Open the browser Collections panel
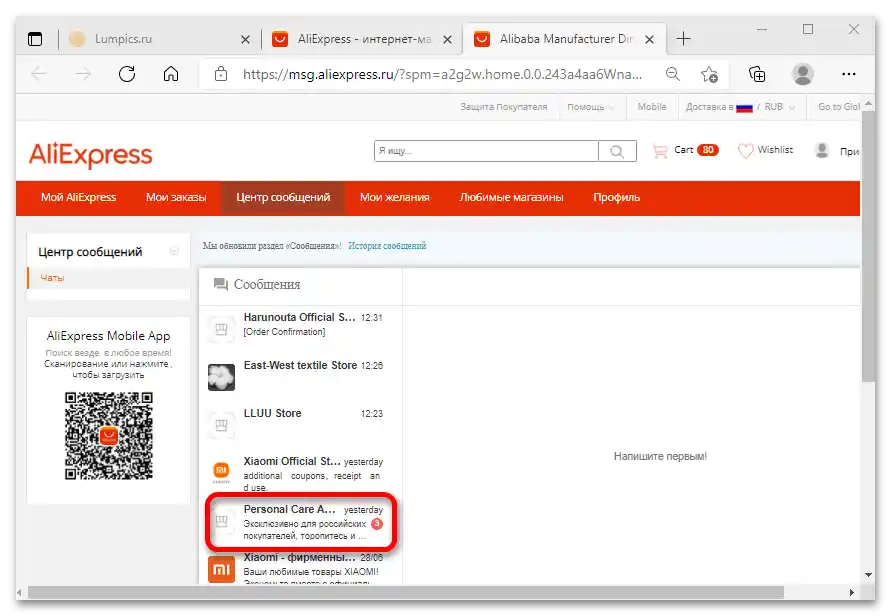The image size is (891, 616). pyautogui.click(x=757, y=74)
